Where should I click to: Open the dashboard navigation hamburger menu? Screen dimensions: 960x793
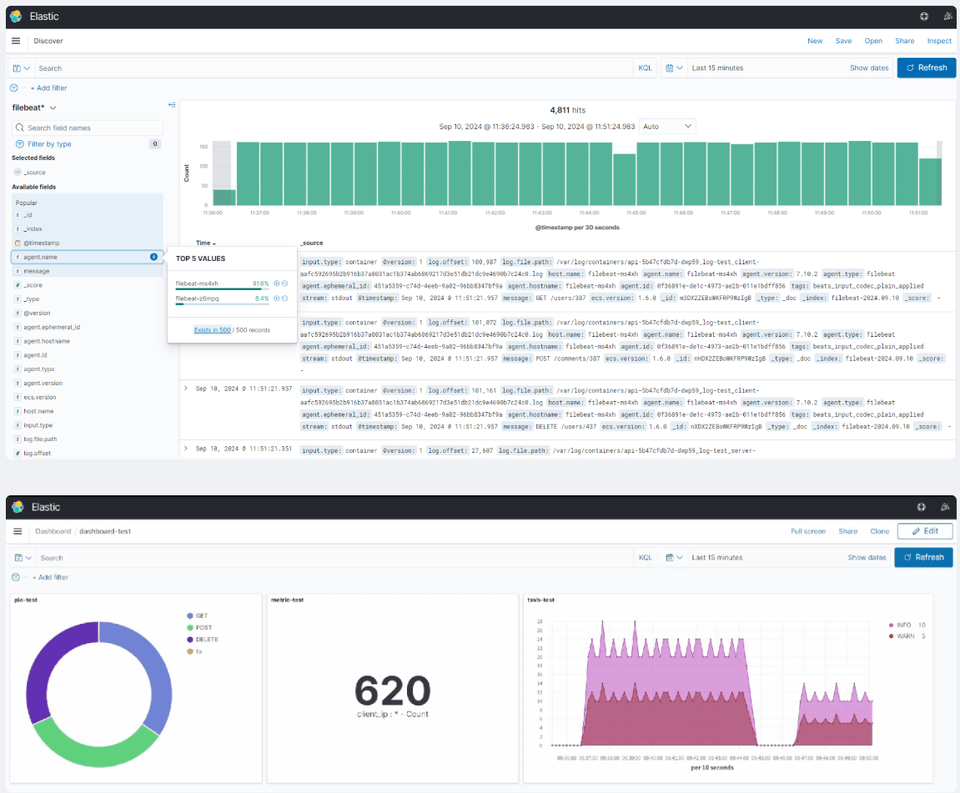click(x=18, y=532)
